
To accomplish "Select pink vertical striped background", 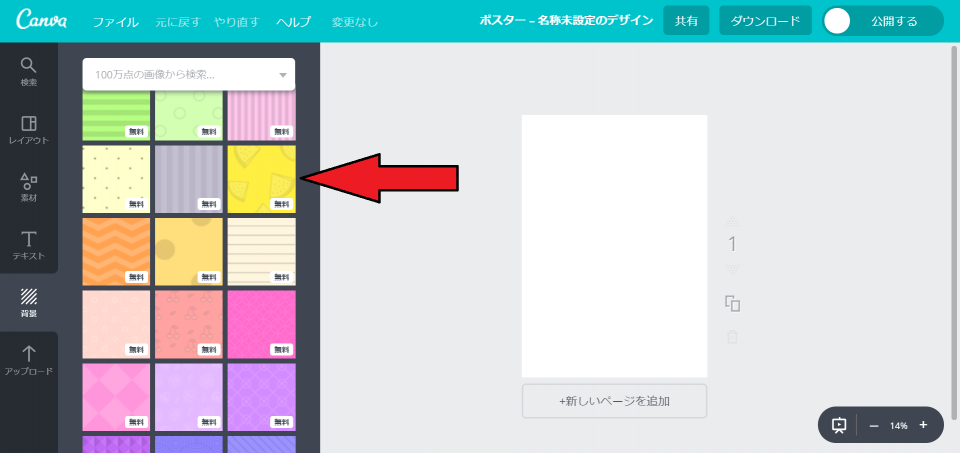I will point(261,116).
